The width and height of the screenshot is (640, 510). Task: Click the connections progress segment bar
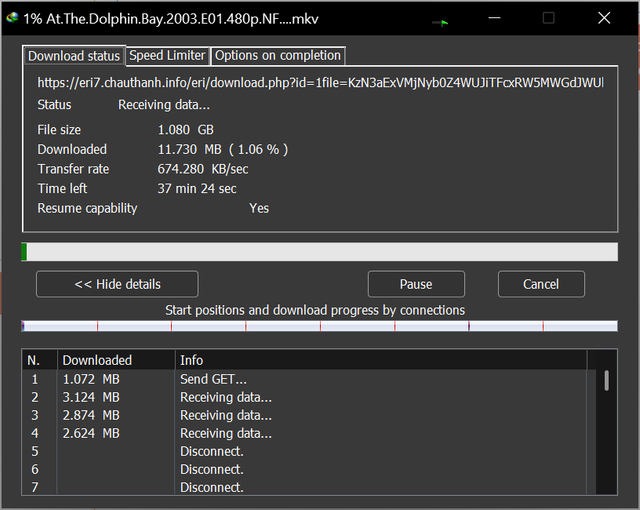(320, 326)
